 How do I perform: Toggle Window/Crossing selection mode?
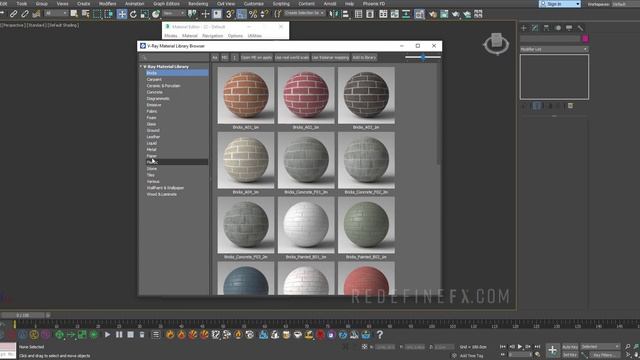108,14
